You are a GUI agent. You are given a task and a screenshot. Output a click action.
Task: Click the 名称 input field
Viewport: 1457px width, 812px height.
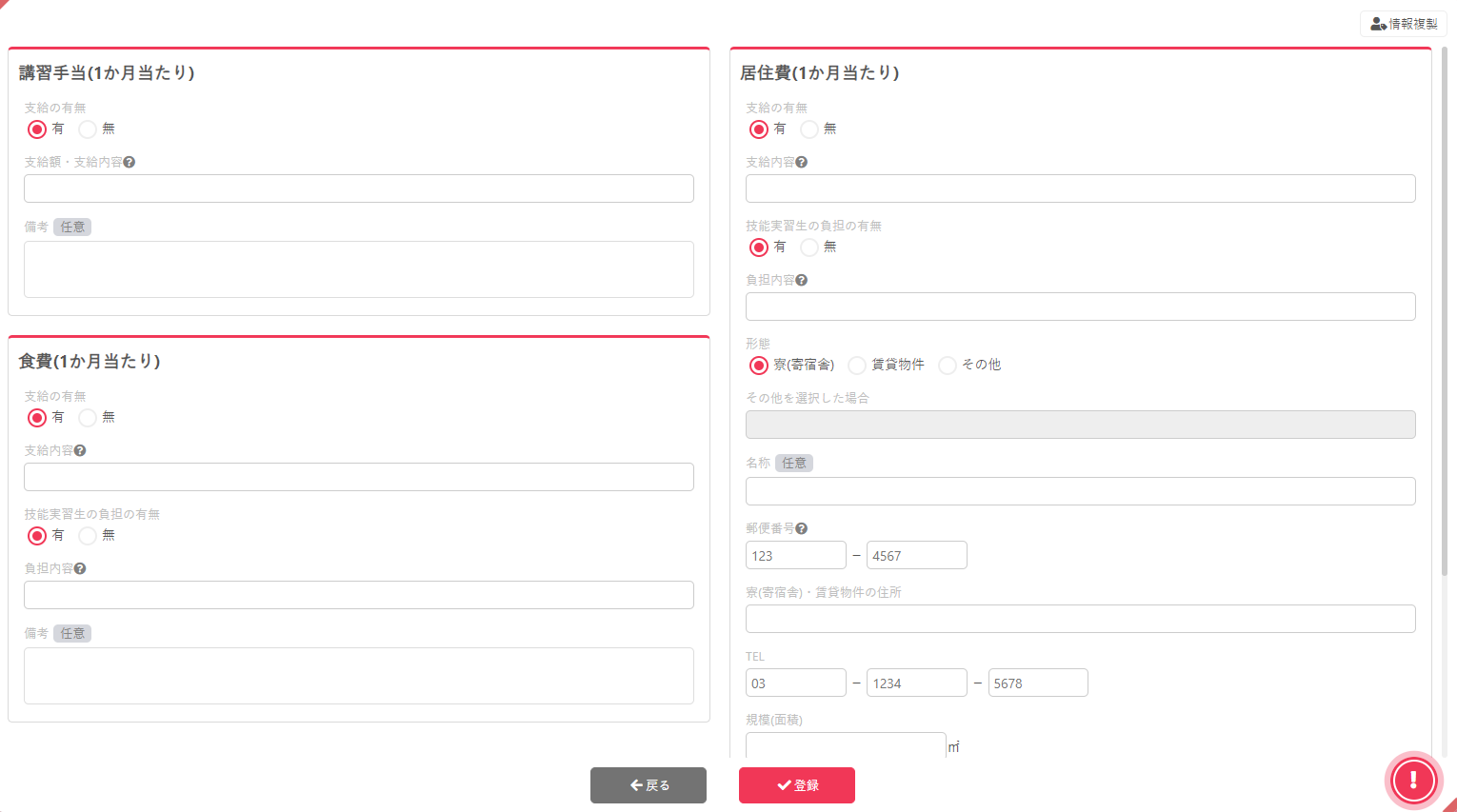1080,491
